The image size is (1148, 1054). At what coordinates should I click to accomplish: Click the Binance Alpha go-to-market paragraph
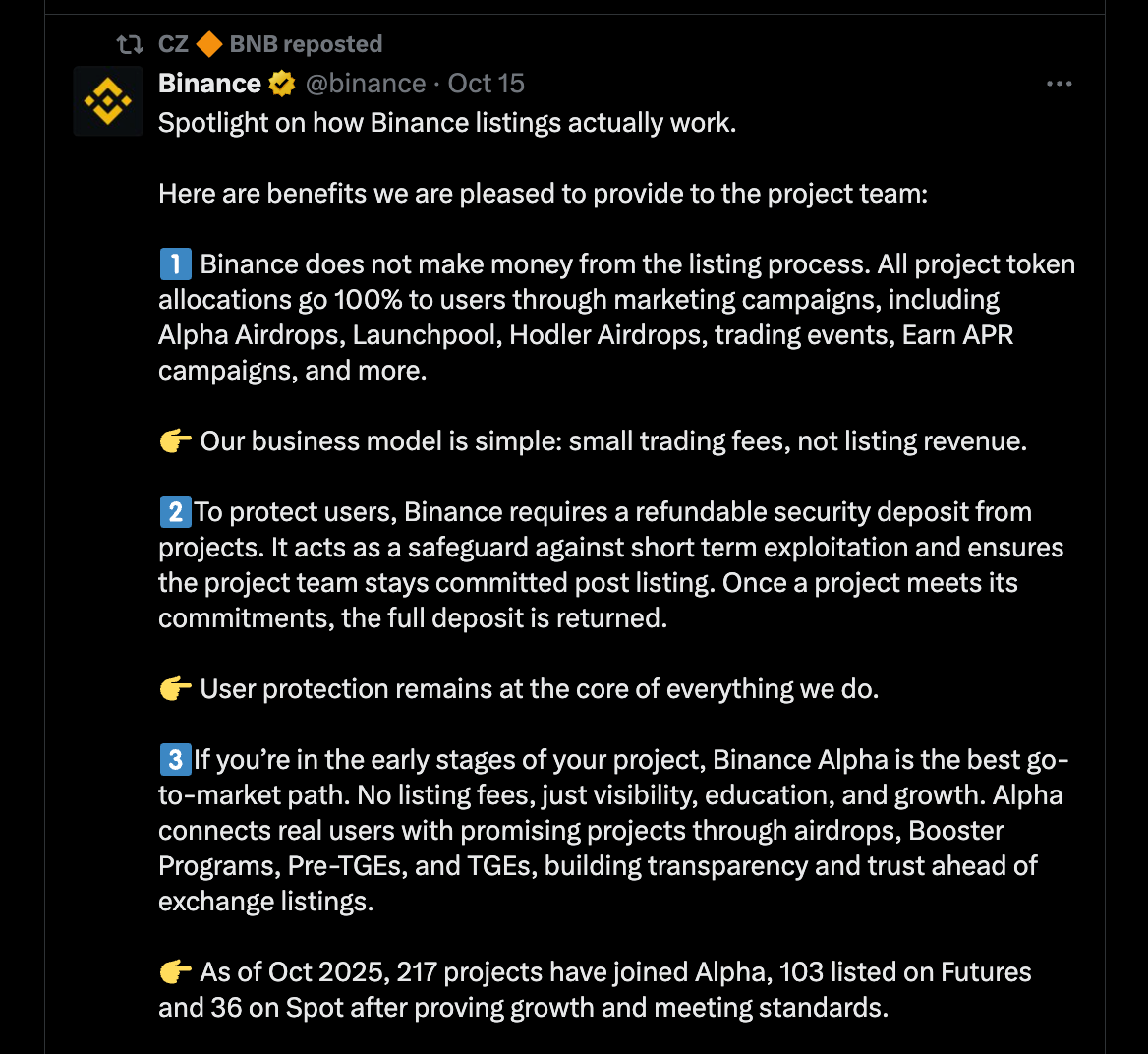(x=609, y=831)
